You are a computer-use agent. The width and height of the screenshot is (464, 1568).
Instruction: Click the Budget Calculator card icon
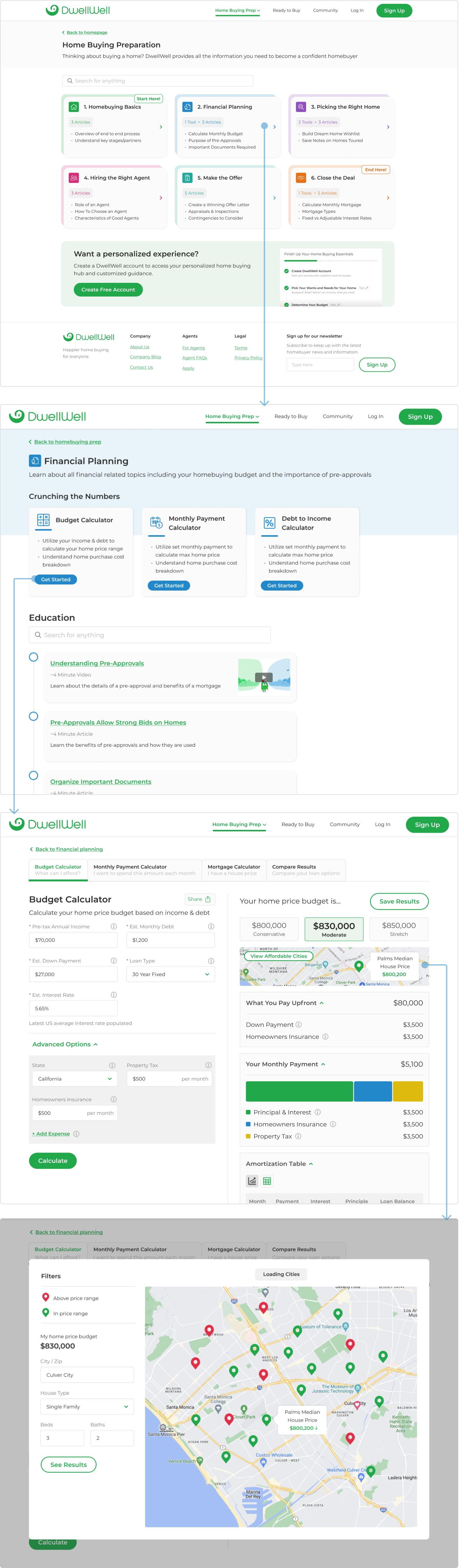click(43, 520)
